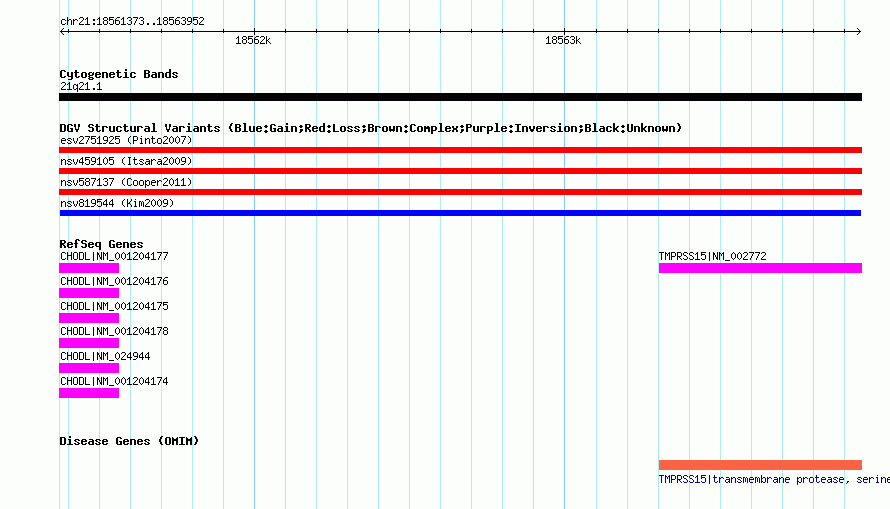Click the magenta bar under CHODL|NM_024944
The height and width of the screenshot is (509, 890).
click(89, 368)
